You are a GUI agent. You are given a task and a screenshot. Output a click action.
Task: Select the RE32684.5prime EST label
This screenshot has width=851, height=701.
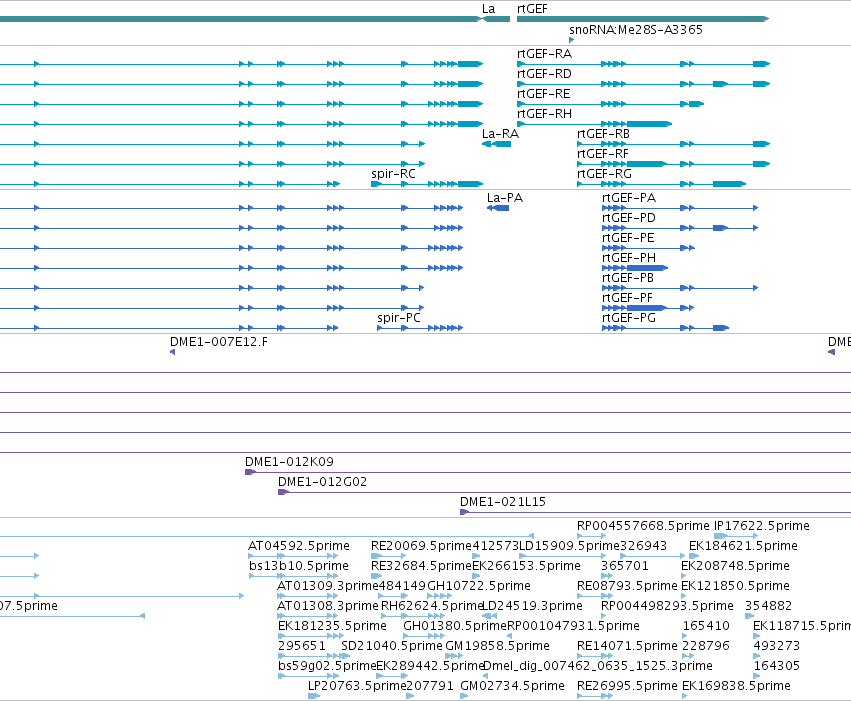coord(422,566)
